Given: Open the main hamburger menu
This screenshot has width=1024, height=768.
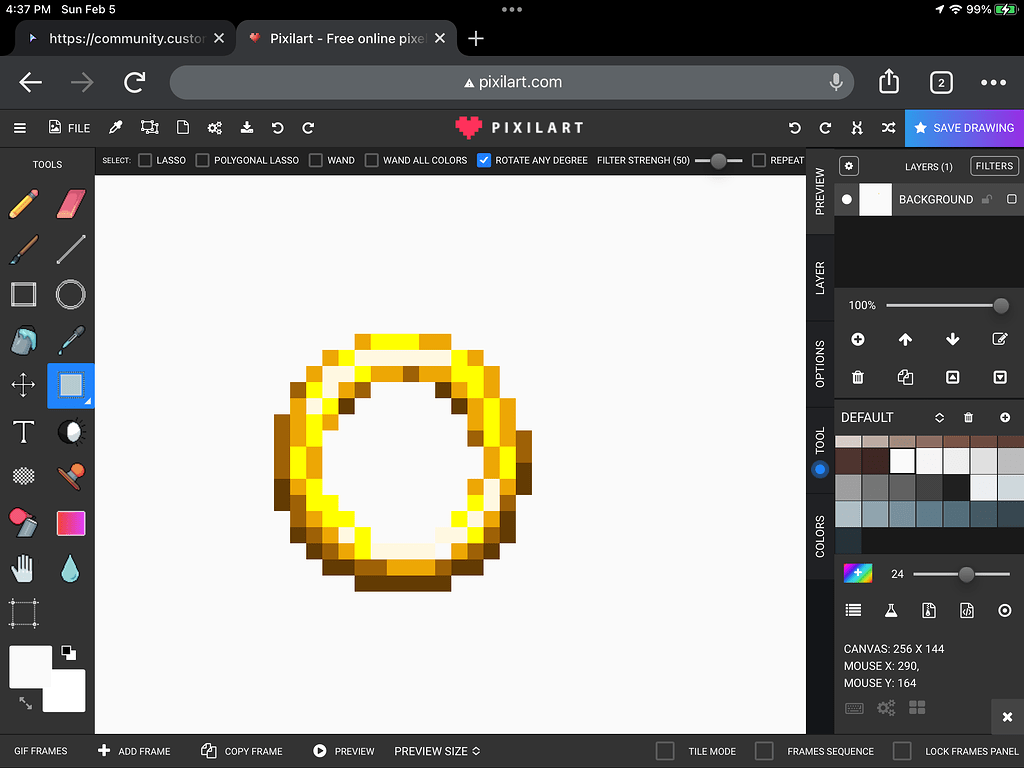Looking at the screenshot, I should 20,127.
